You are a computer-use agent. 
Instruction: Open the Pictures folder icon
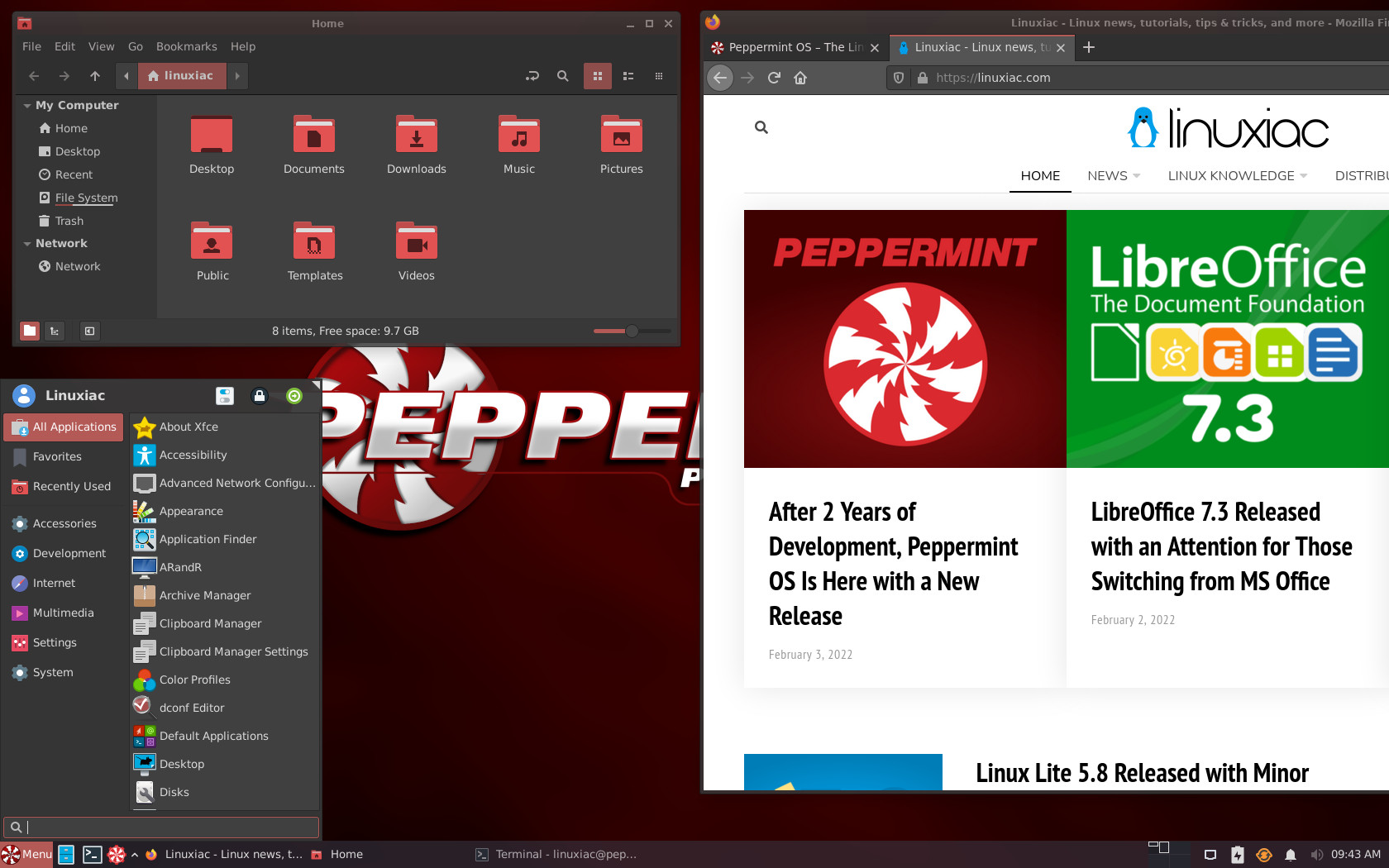point(622,134)
